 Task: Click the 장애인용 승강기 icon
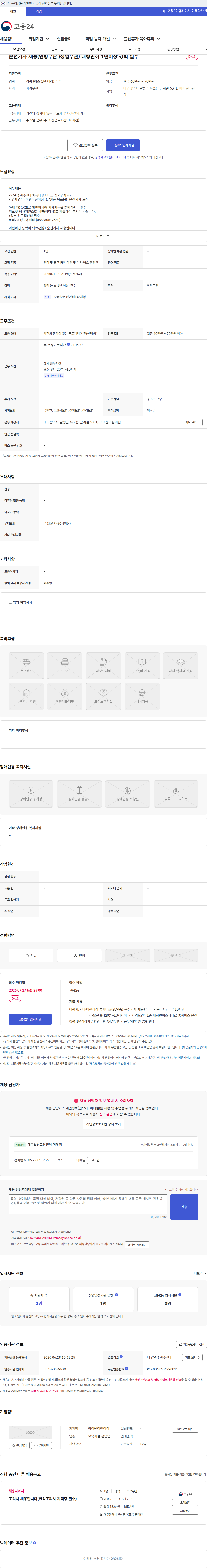(79, 794)
